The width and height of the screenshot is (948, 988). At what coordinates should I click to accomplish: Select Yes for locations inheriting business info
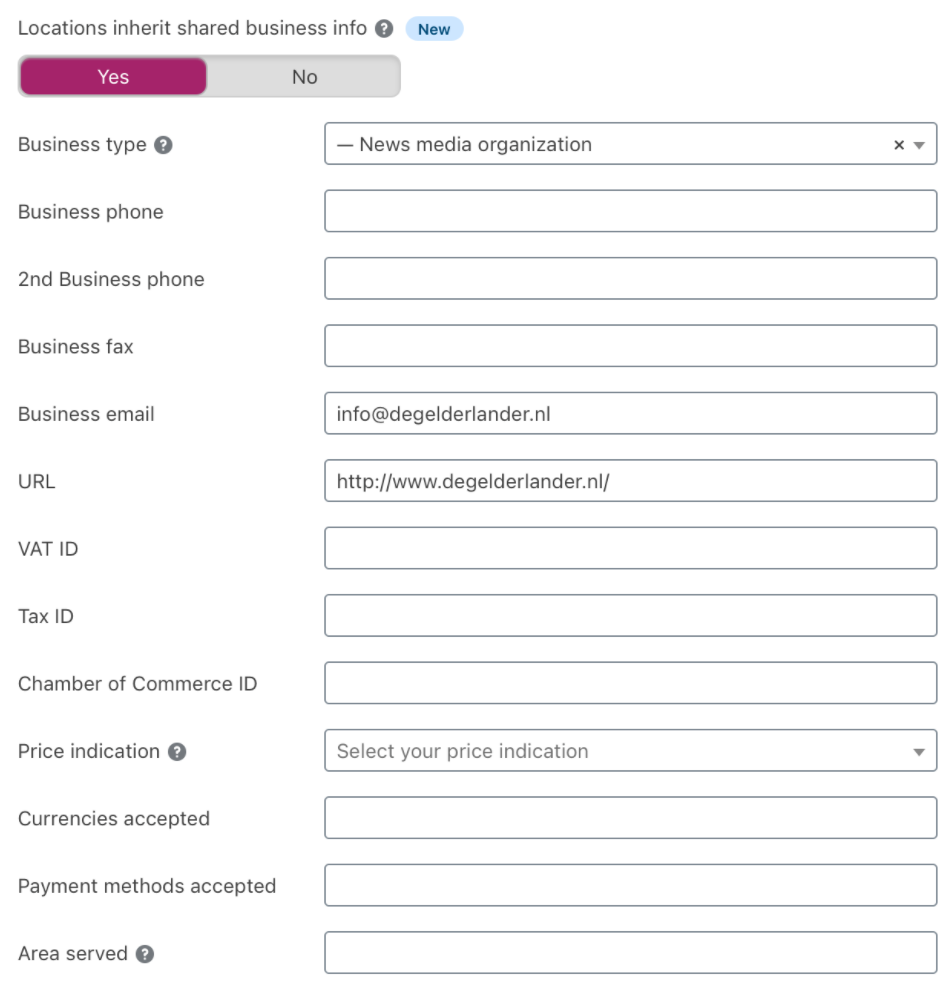point(113,77)
